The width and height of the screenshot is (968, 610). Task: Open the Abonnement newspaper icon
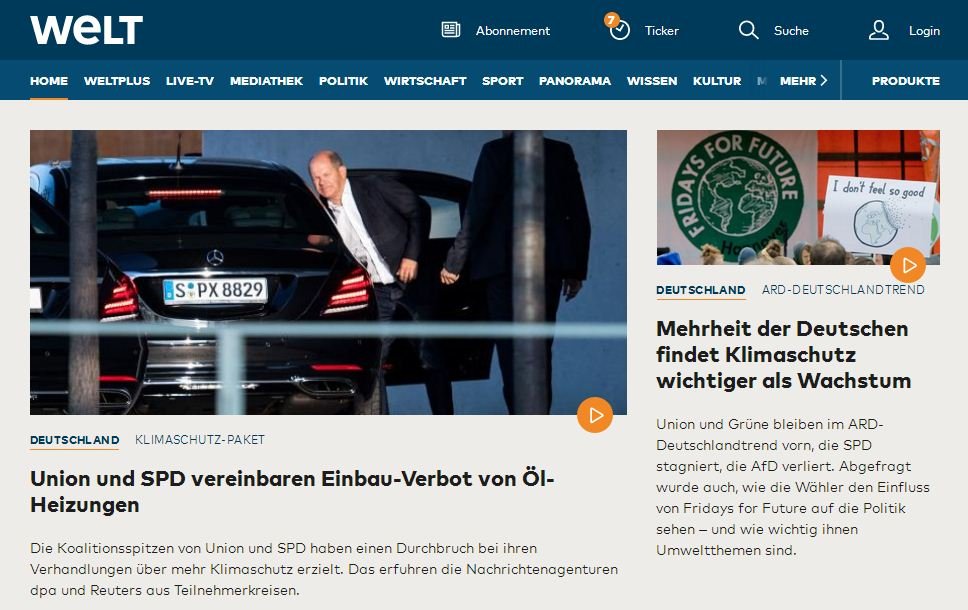(x=451, y=30)
